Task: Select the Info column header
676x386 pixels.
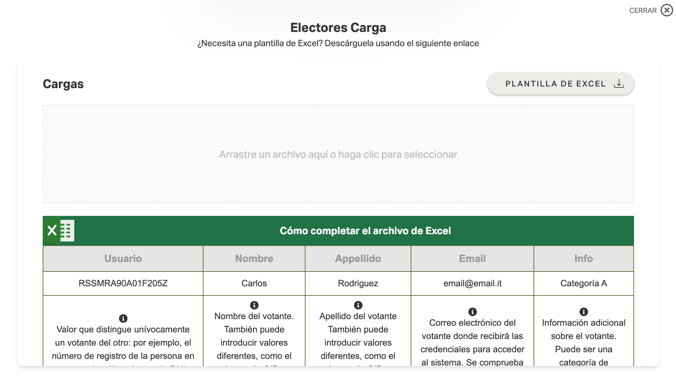Action: 583,258
